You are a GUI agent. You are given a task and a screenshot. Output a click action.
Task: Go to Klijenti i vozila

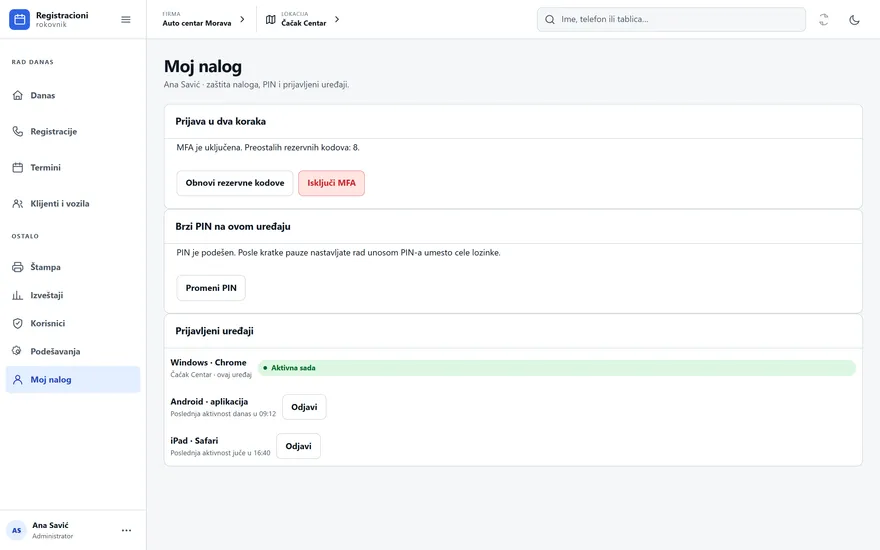(73, 204)
